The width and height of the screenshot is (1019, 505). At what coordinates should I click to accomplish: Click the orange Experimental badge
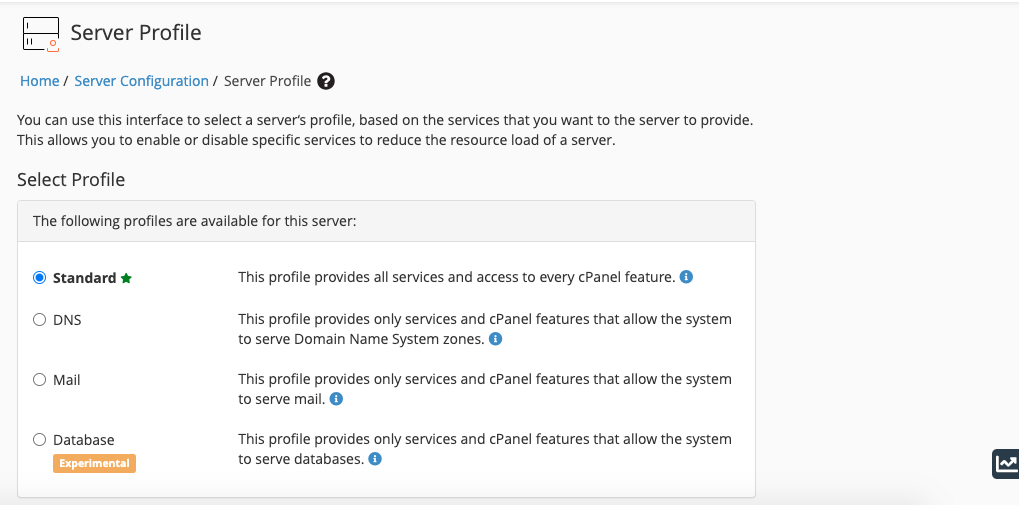point(94,463)
